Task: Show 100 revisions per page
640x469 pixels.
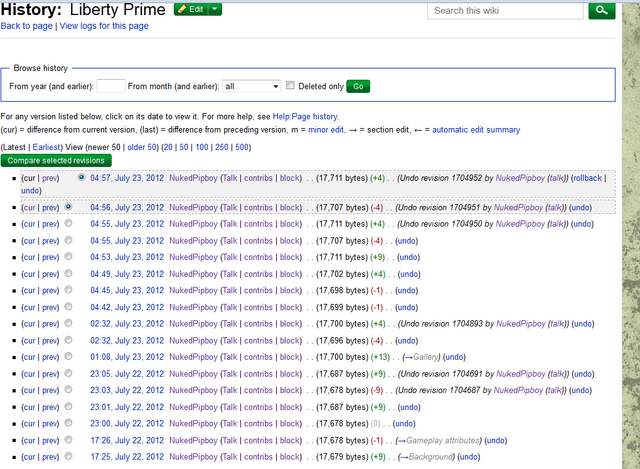Action: pos(202,147)
